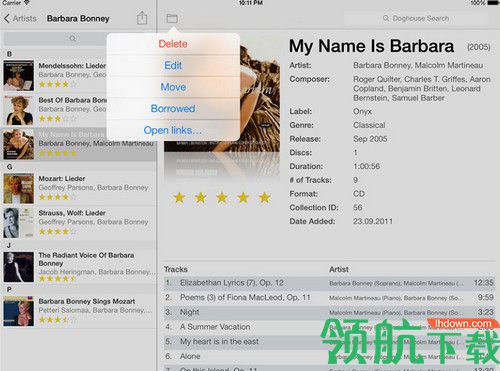
Task: Select Strauss, Wolf: Lieder album
Action: click(x=78, y=223)
